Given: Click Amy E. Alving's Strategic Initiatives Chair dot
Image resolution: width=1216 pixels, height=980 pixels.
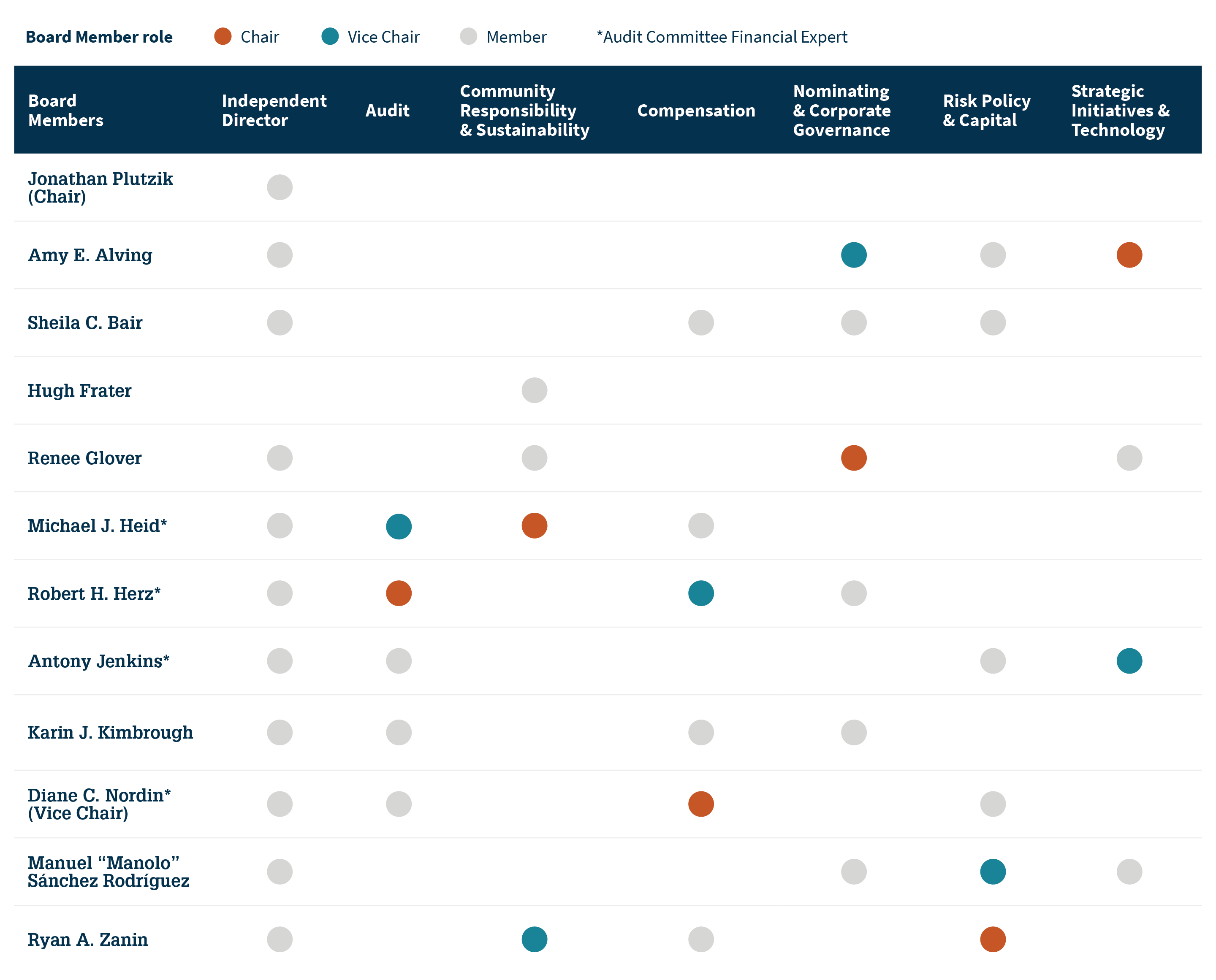Looking at the screenshot, I should [x=1129, y=254].
